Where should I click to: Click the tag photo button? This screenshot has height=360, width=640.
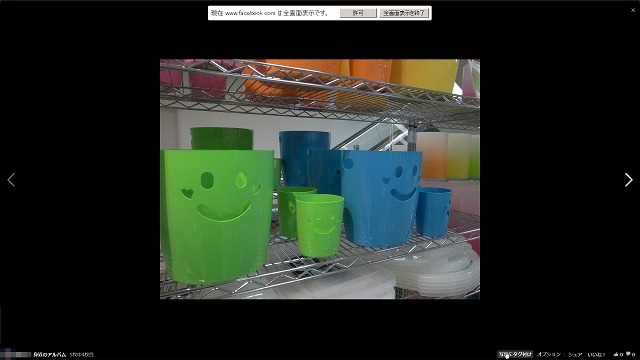tap(515, 354)
